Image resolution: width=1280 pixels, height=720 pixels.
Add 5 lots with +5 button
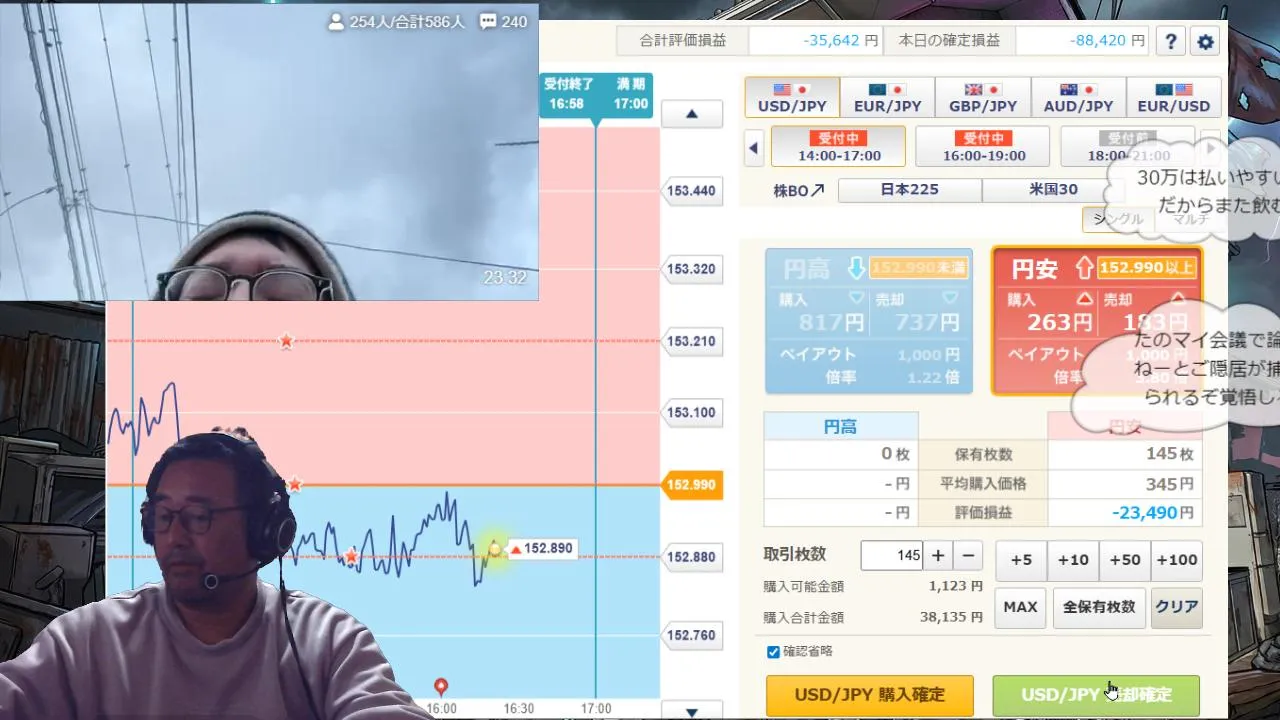point(1021,560)
